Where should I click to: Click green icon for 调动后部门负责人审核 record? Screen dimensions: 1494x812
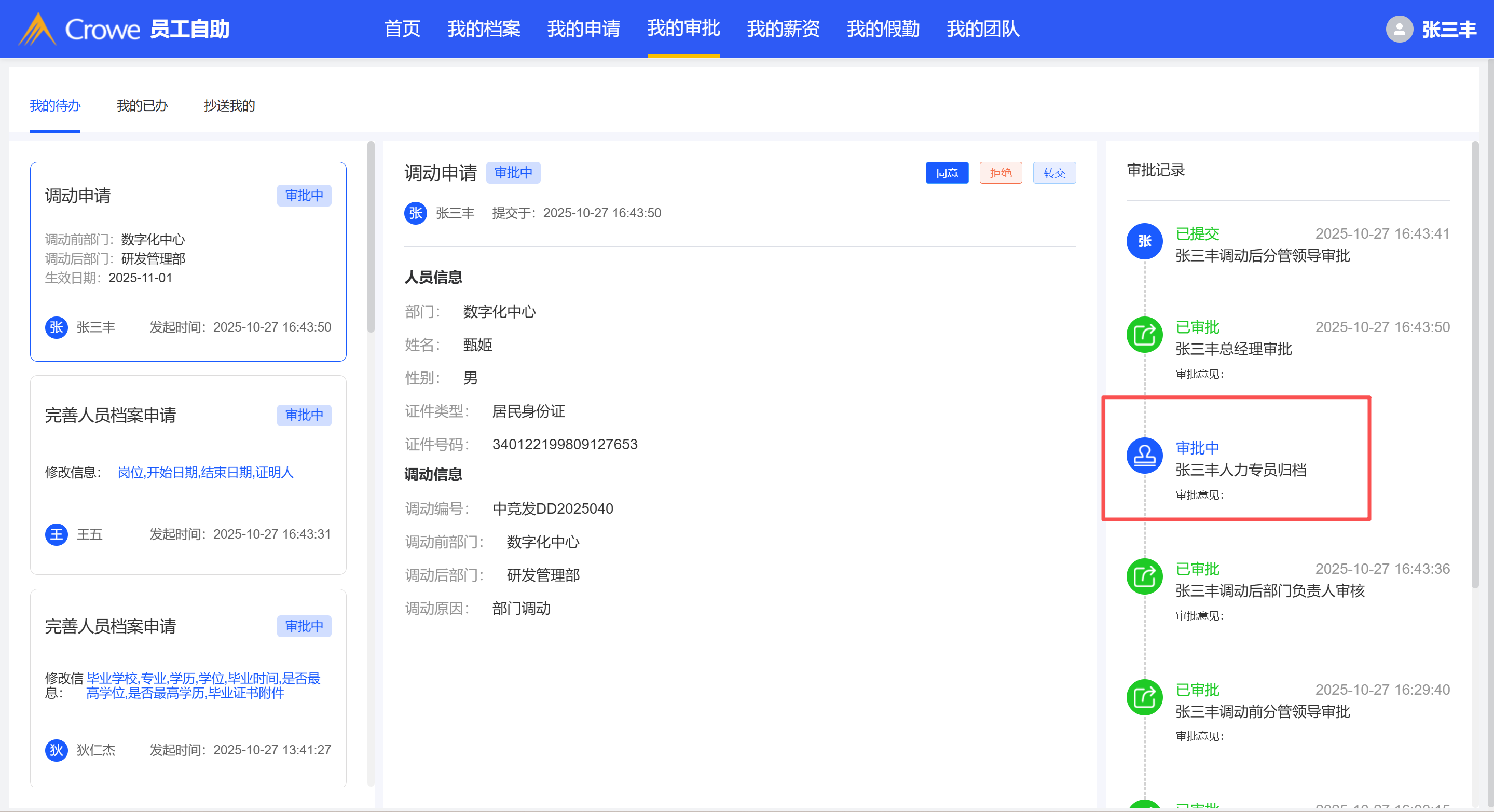coord(1144,576)
